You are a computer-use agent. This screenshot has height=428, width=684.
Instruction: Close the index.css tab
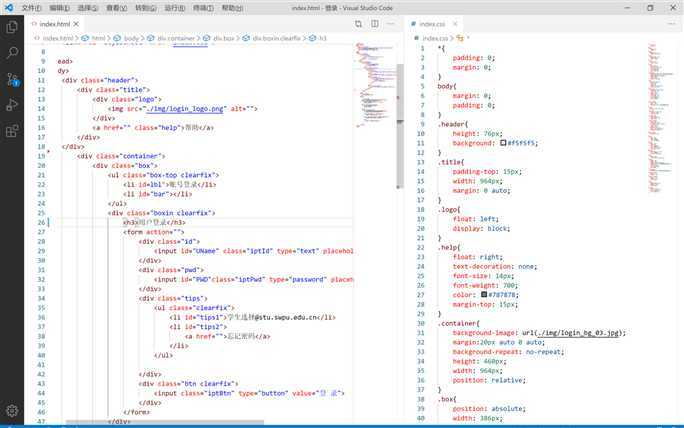[455, 24]
